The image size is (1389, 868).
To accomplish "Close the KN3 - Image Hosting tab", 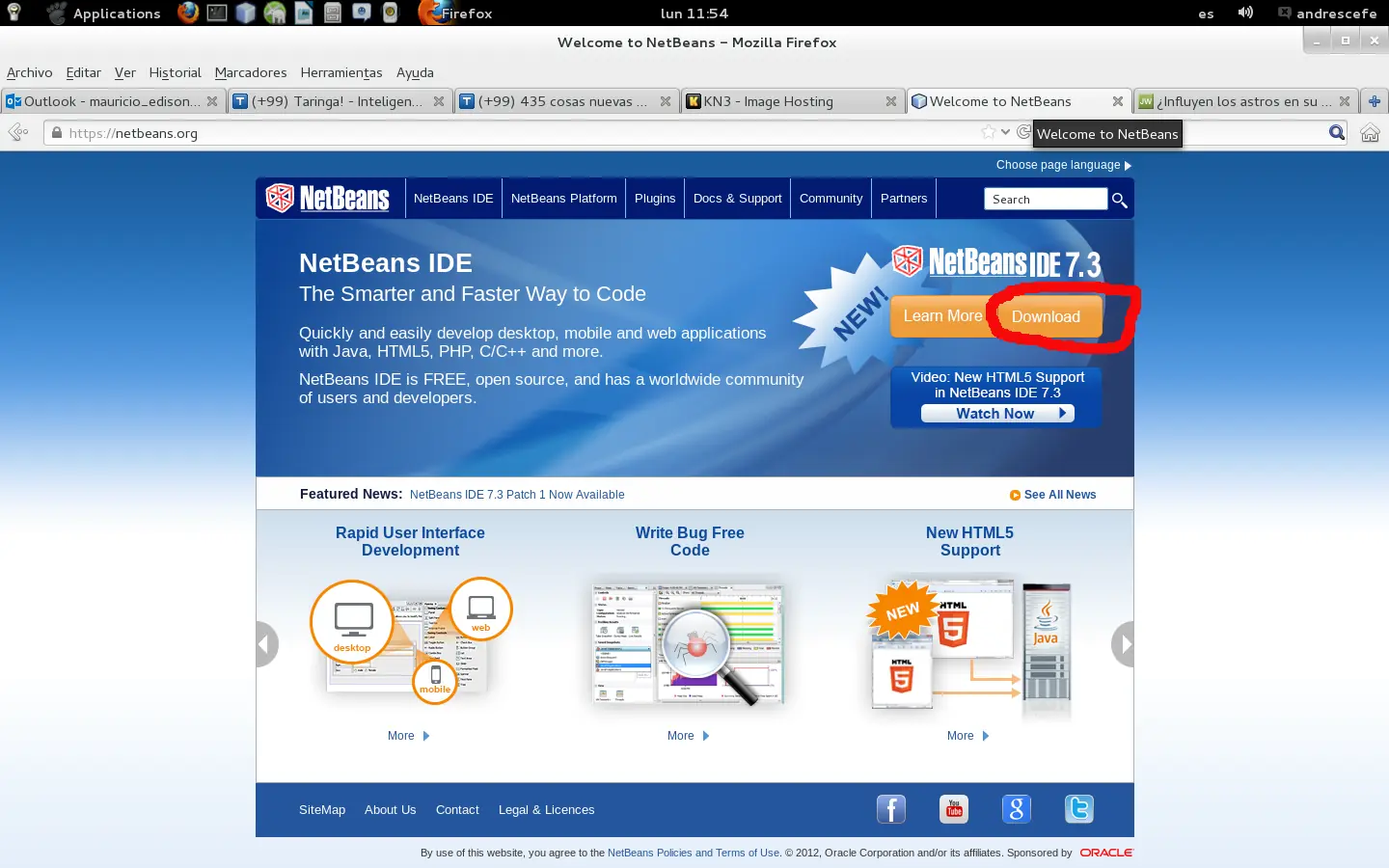I will 891,101.
